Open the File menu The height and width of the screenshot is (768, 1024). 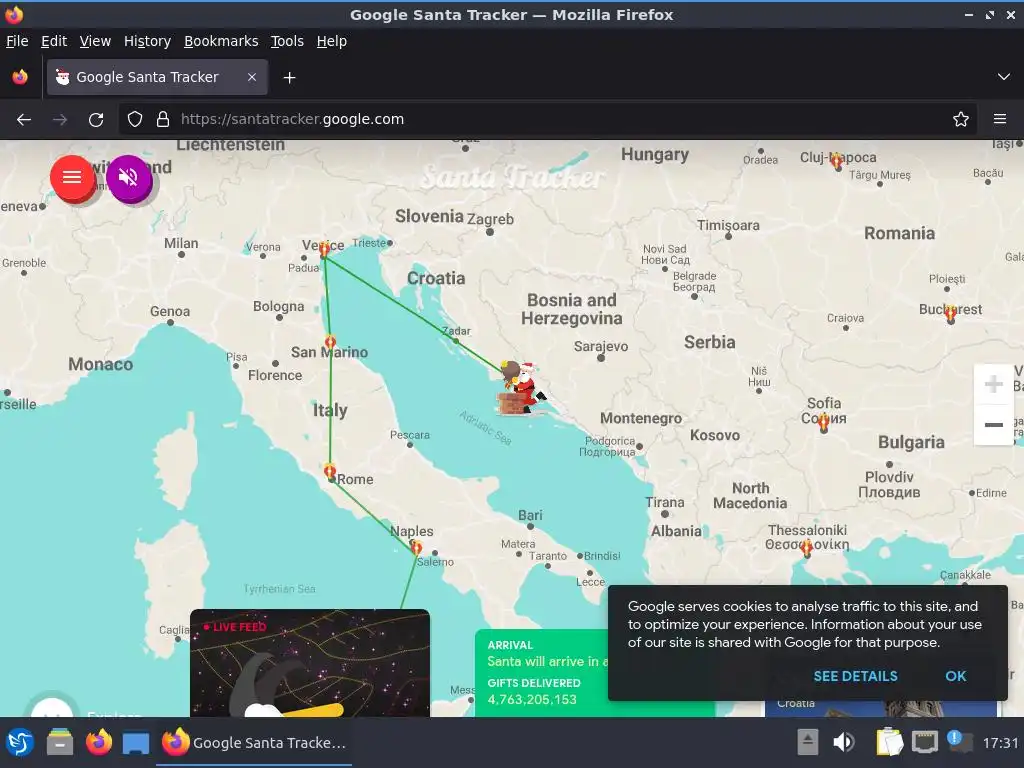[x=17, y=41]
